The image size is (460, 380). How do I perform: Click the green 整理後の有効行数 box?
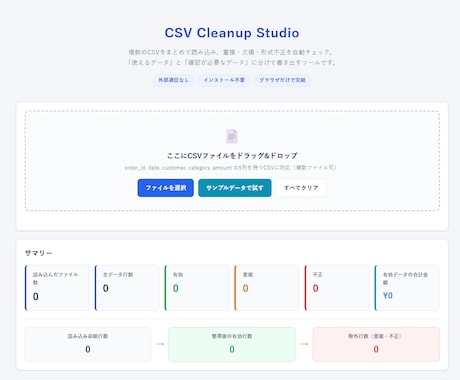(232, 344)
